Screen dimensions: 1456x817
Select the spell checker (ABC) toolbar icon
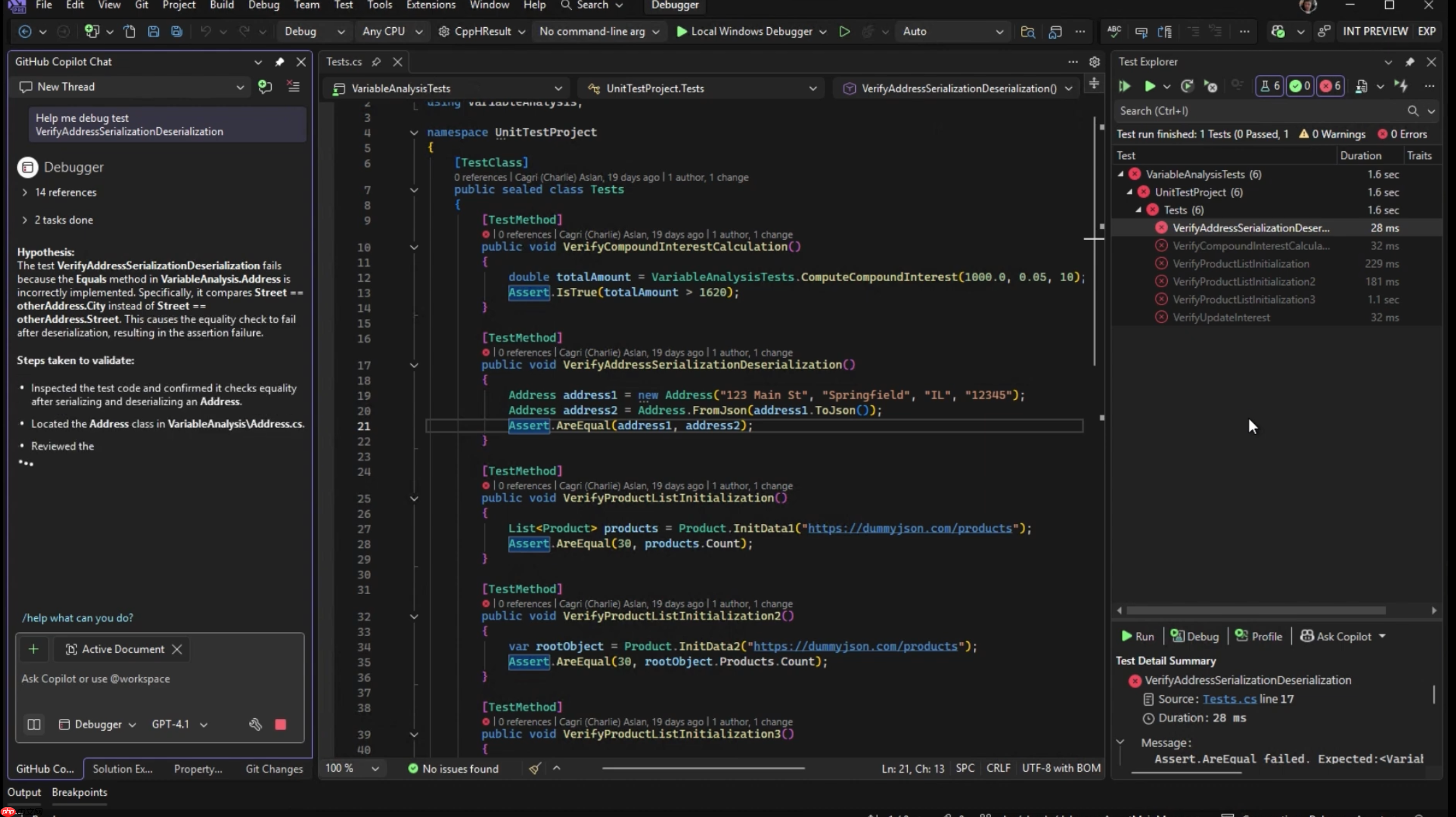(x=1114, y=31)
